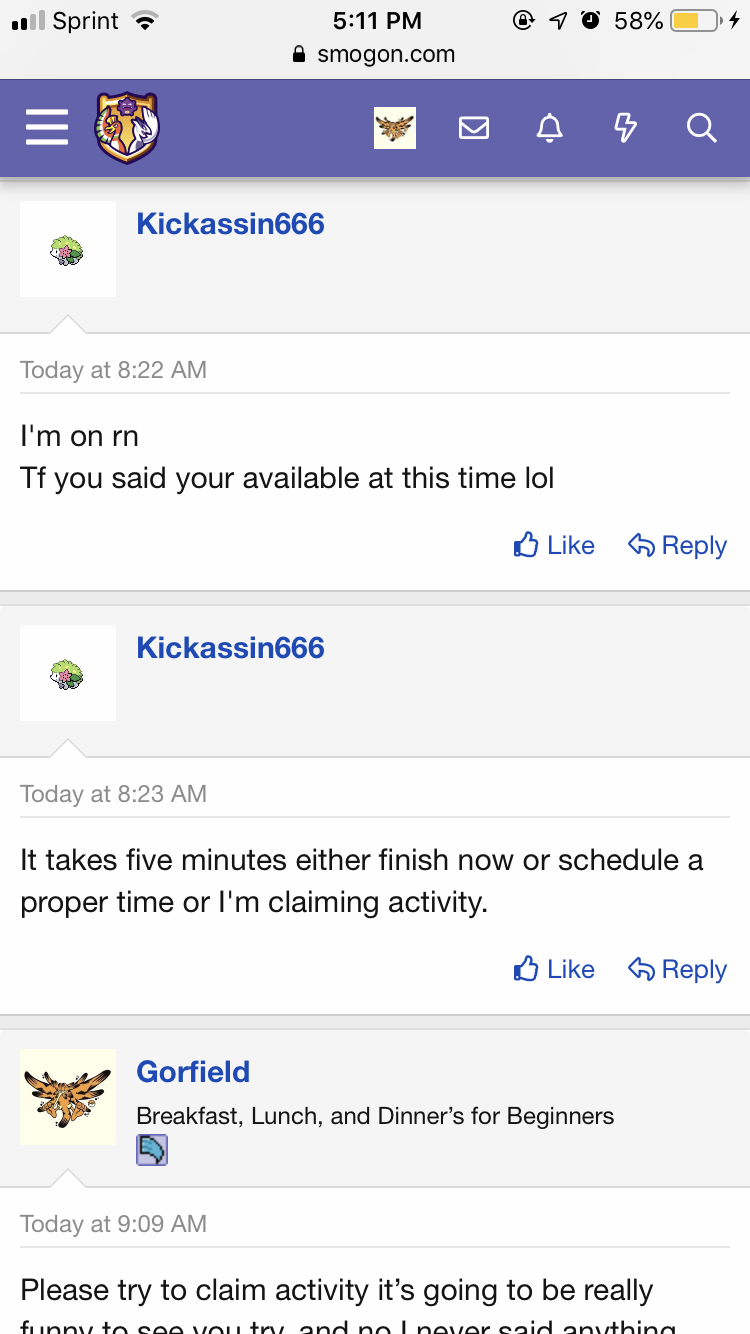Tap Kickassin666's avatar on the 8:22 AM post

point(68,249)
